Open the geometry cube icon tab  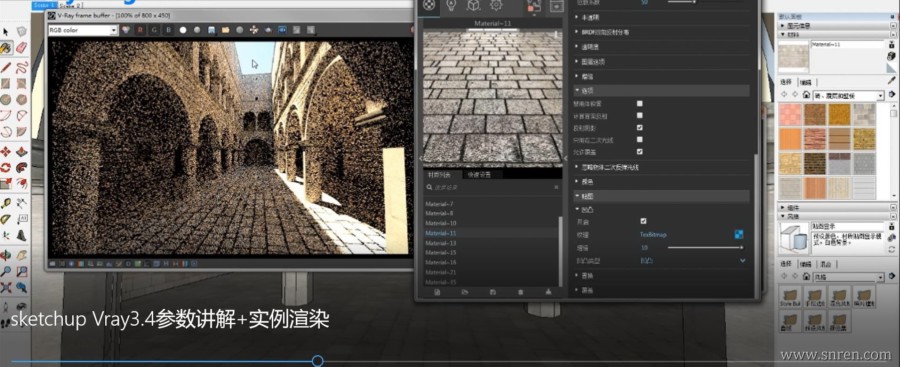pos(473,6)
